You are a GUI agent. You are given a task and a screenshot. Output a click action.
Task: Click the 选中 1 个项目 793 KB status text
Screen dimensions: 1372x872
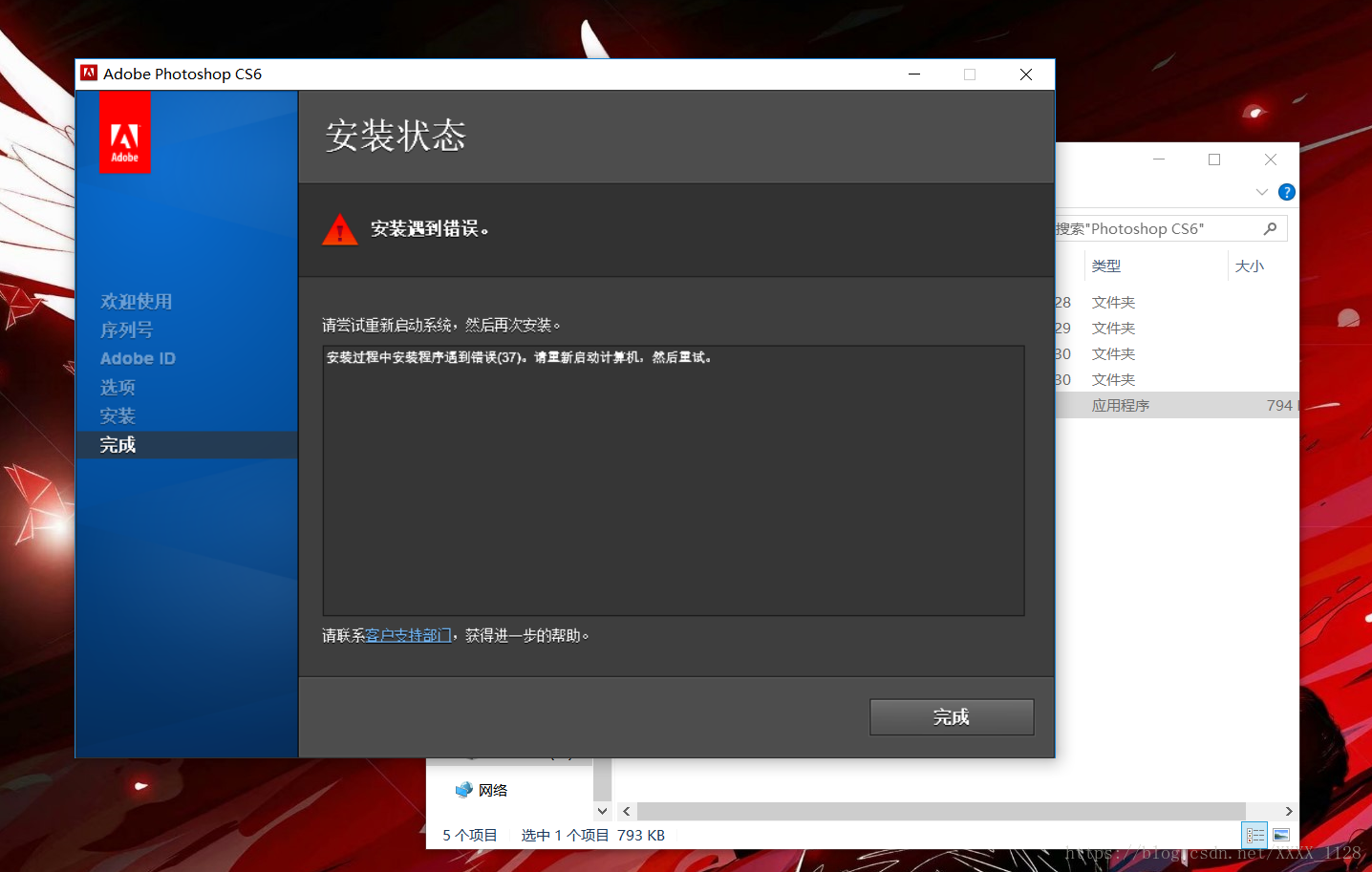coord(593,836)
